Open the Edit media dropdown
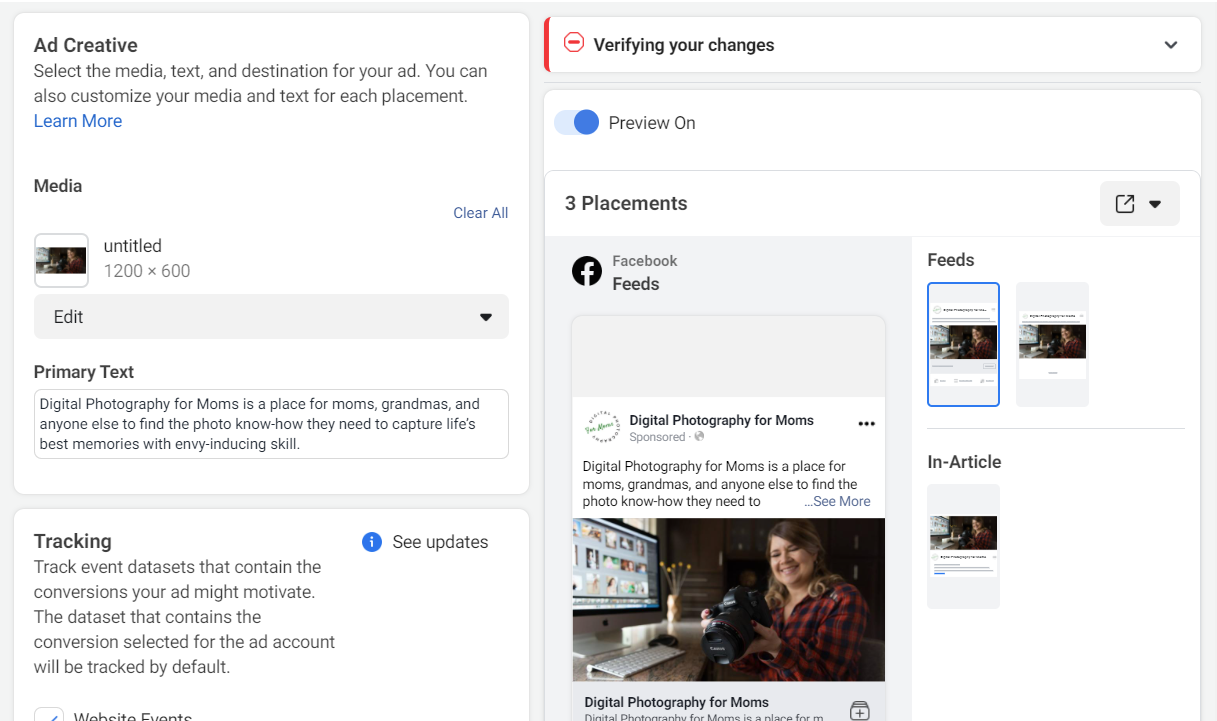The image size is (1217, 721). tap(271, 317)
